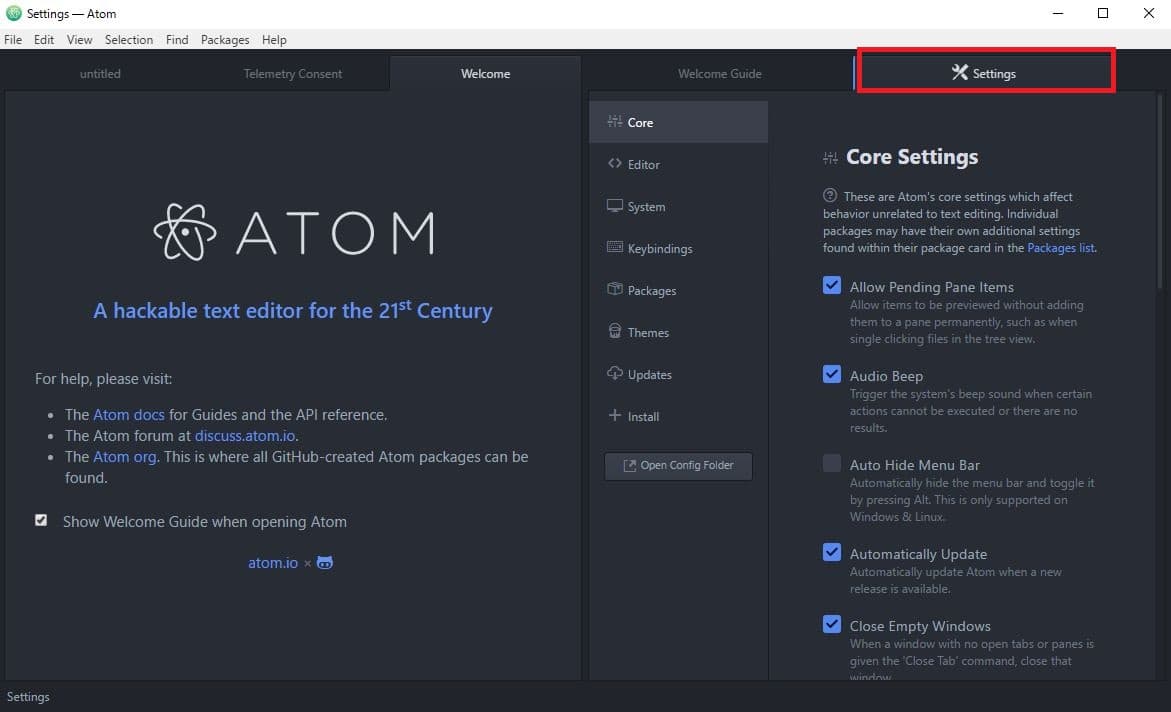Disable Allow Pending Pane Items checkbox
Image resolution: width=1171 pixels, height=712 pixels.
(x=832, y=286)
